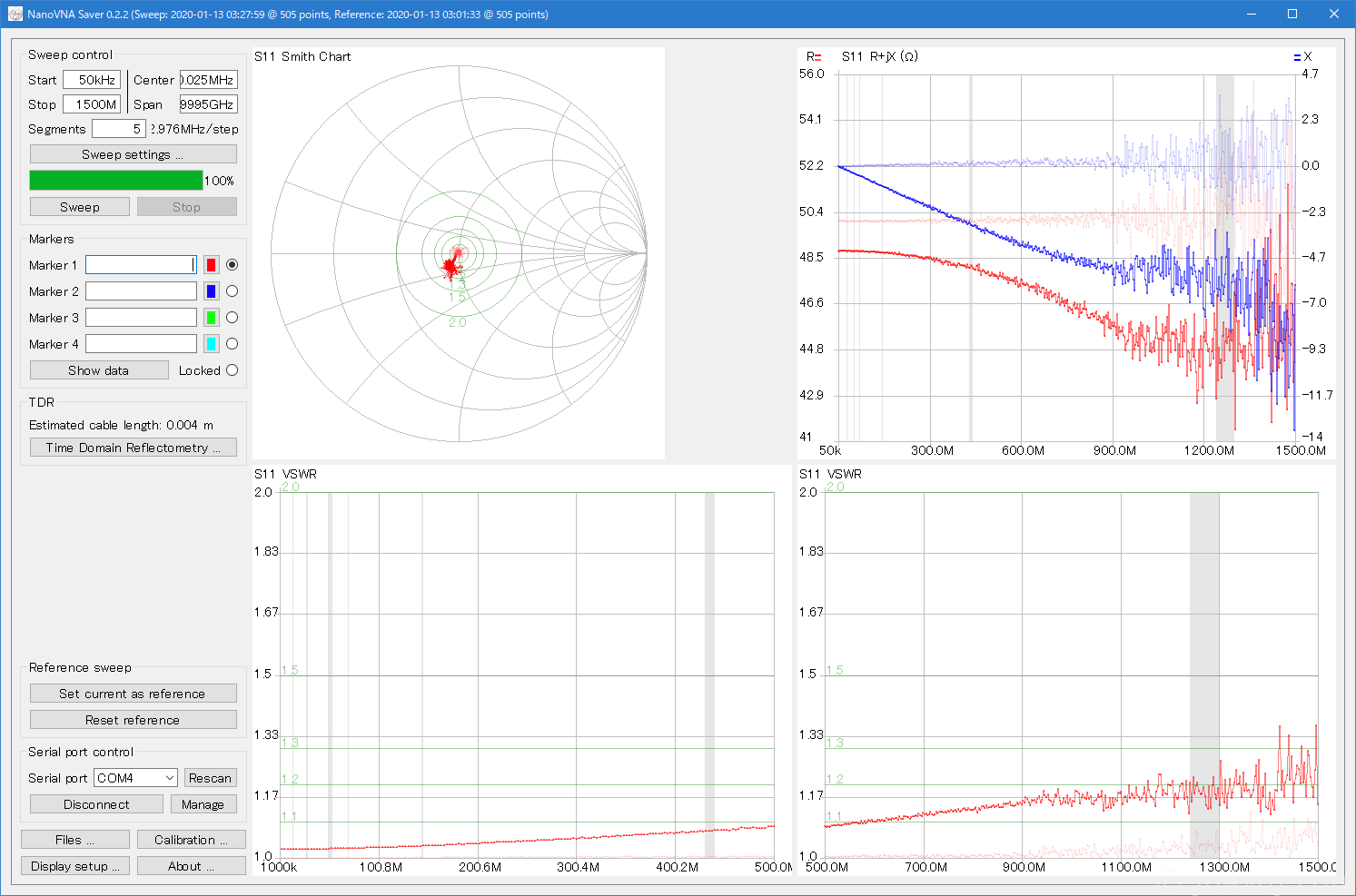The width and height of the screenshot is (1356, 896).
Task: Click the Stop frequency field
Action: (x=92, y=104)
